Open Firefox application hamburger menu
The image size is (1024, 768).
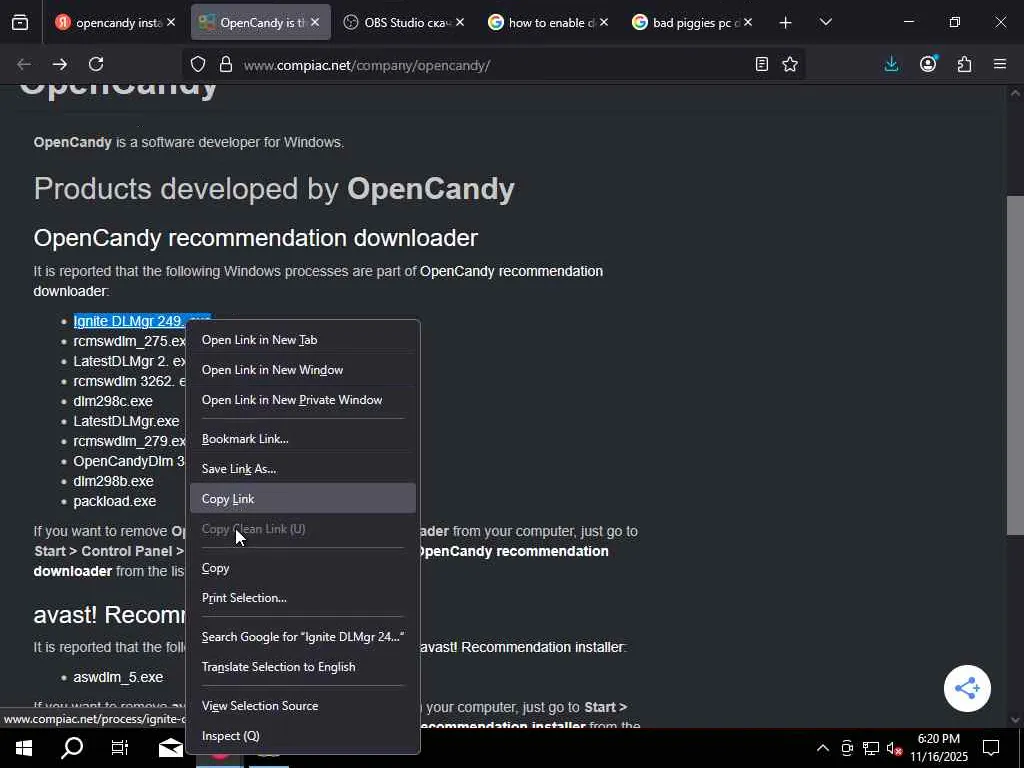1000,64
